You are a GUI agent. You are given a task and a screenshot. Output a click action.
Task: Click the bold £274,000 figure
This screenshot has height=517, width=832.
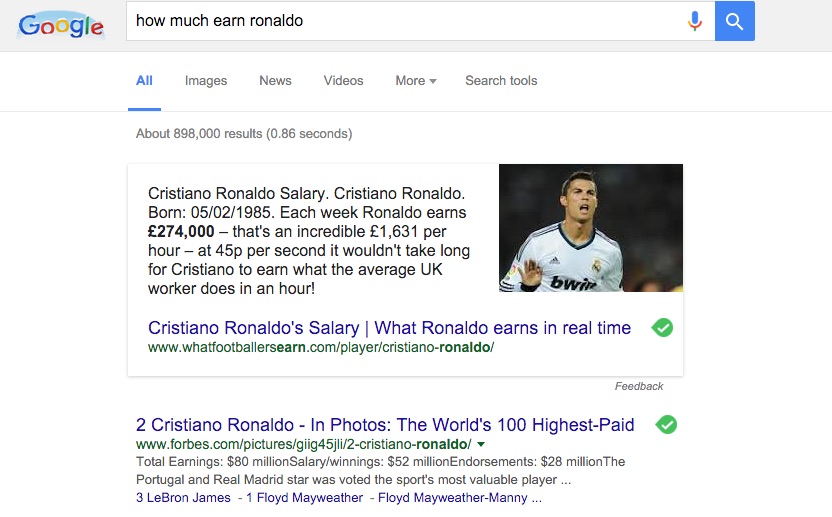tap(181, 231)
